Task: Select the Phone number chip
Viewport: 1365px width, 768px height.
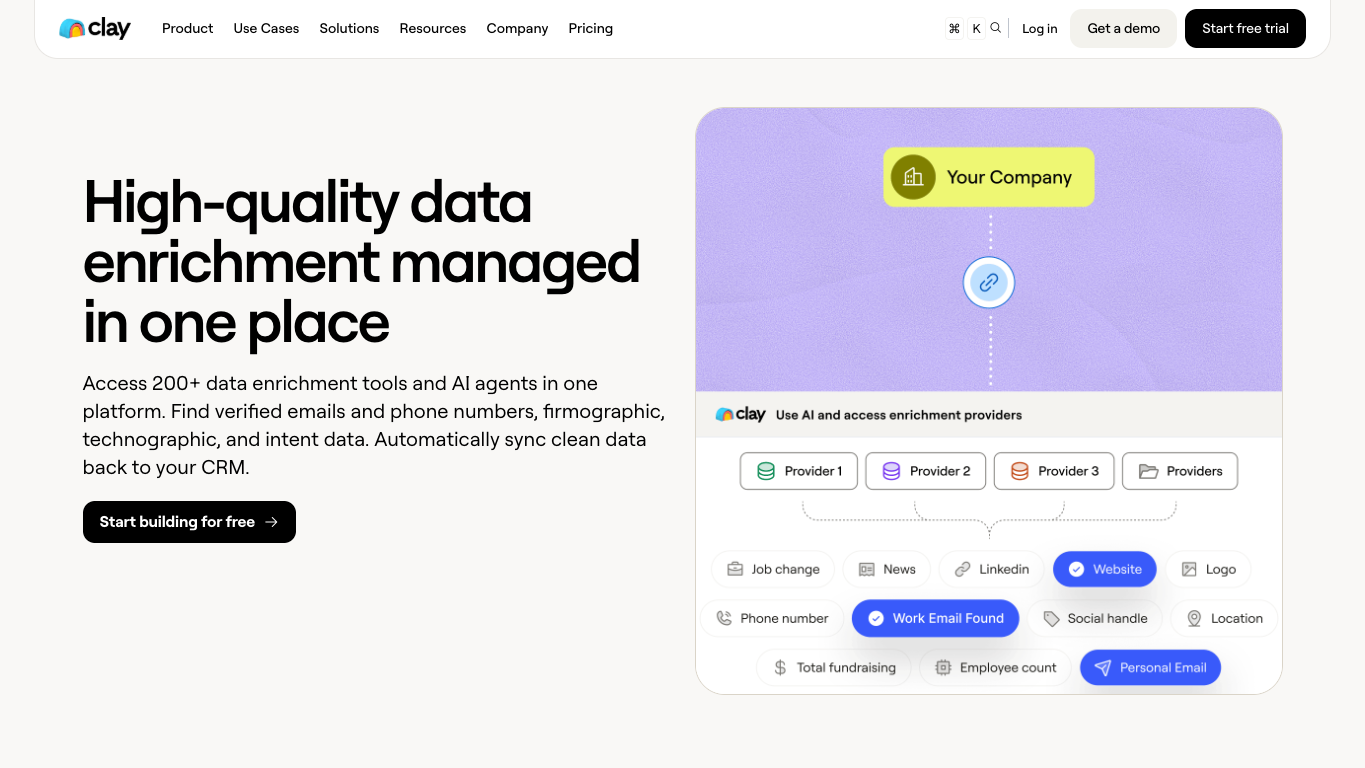Action: click(772, 618)
